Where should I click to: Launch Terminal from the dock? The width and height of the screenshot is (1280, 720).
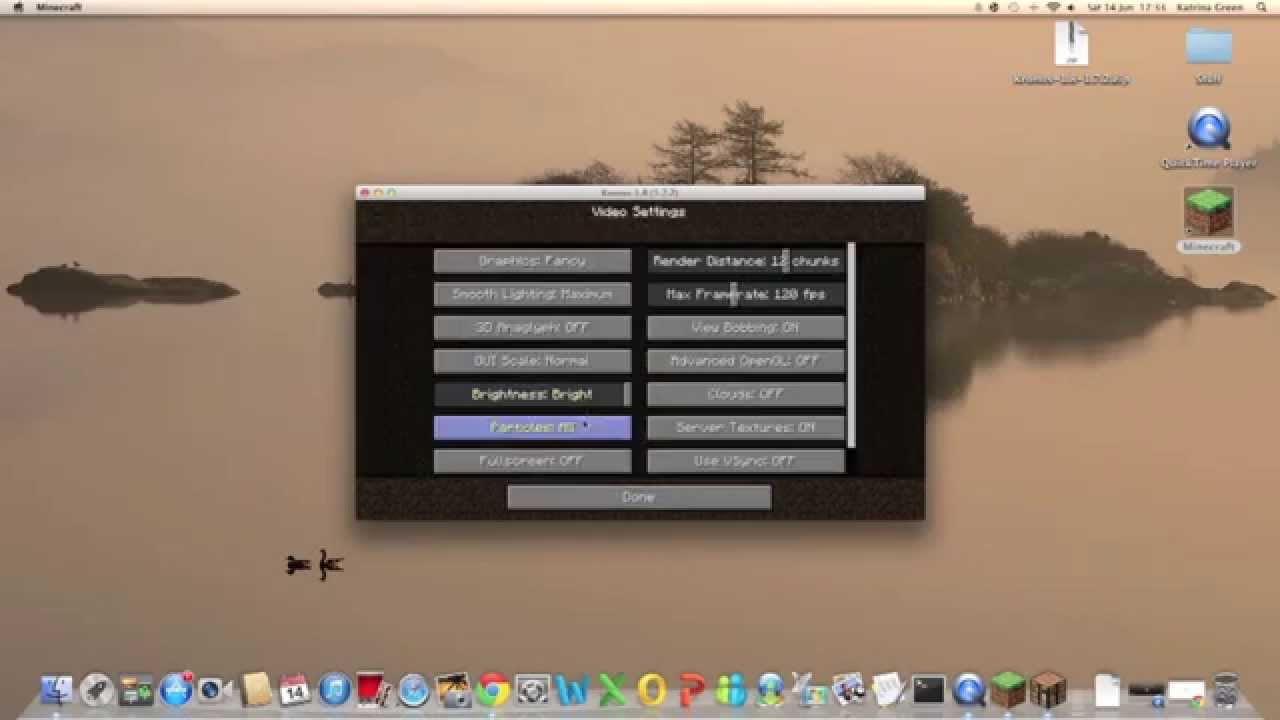click(x=928, y=690)
